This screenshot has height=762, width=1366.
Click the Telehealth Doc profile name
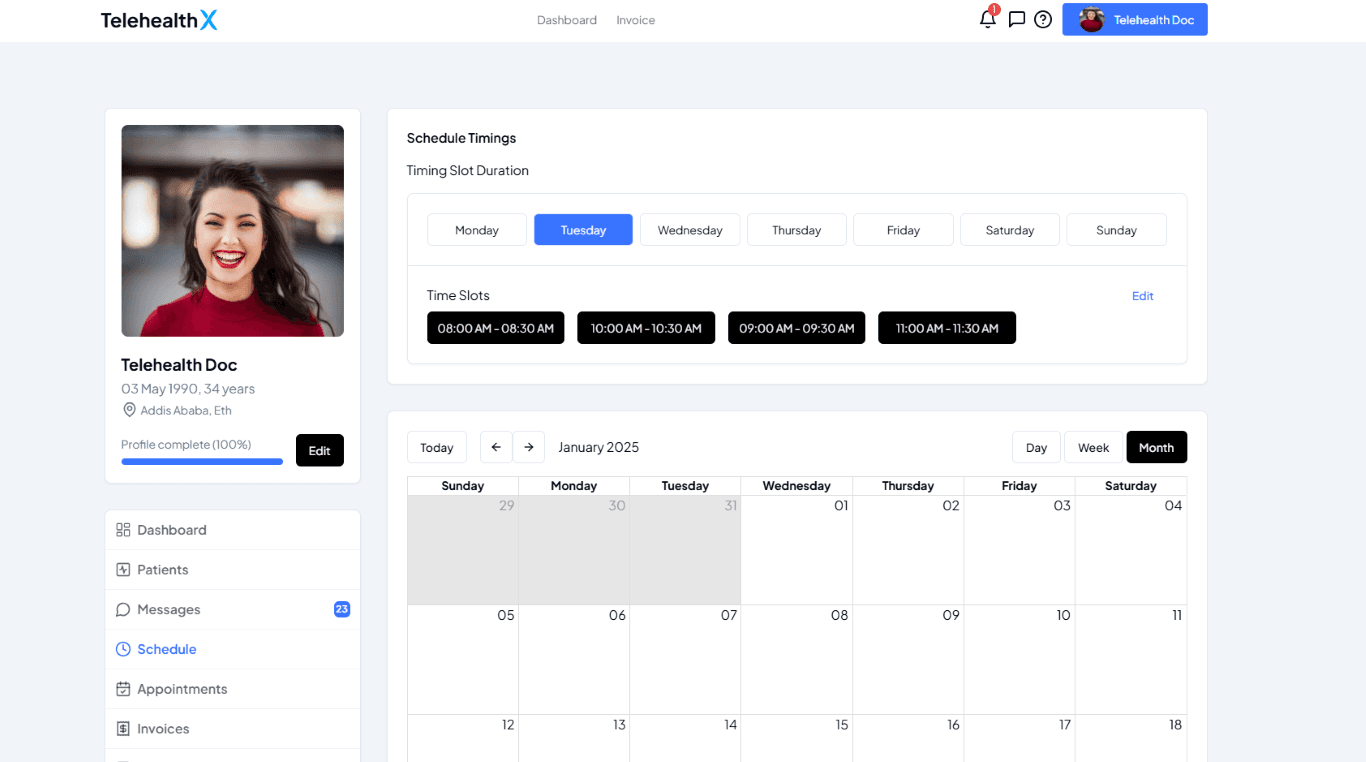[x=179, y=365]
